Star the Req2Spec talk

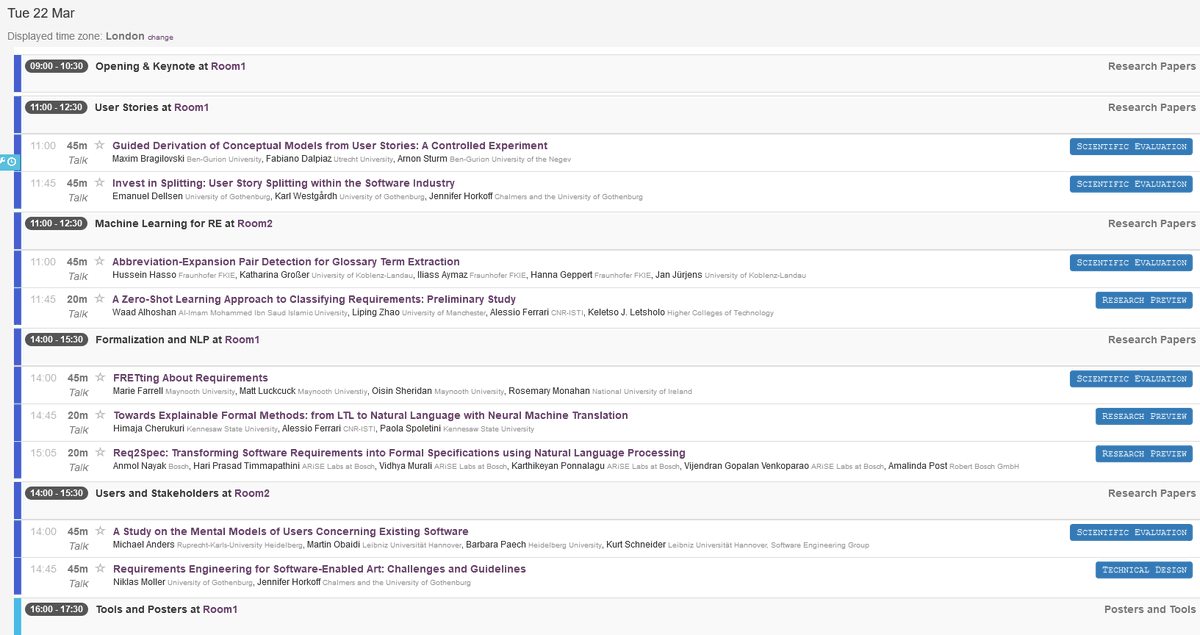pyautogui.click(x=99, y=453)
